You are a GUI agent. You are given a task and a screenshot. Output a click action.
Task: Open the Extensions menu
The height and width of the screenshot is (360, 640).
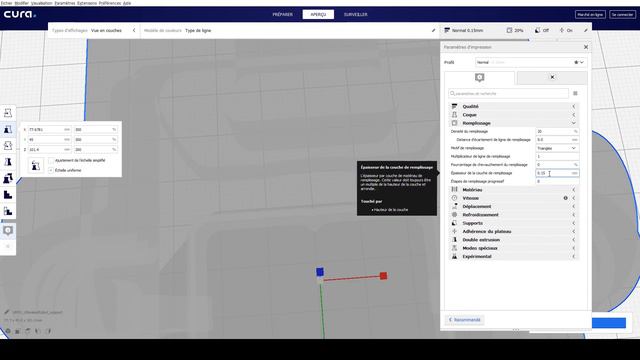pos(87,3)
